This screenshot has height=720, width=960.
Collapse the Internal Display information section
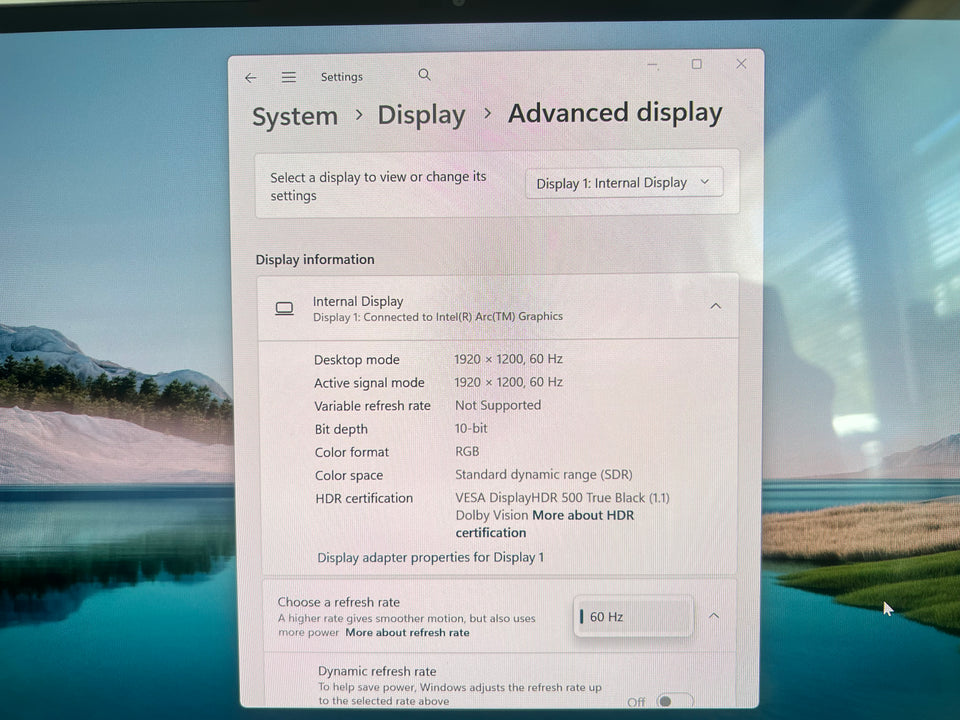click(x=715, y=306)
